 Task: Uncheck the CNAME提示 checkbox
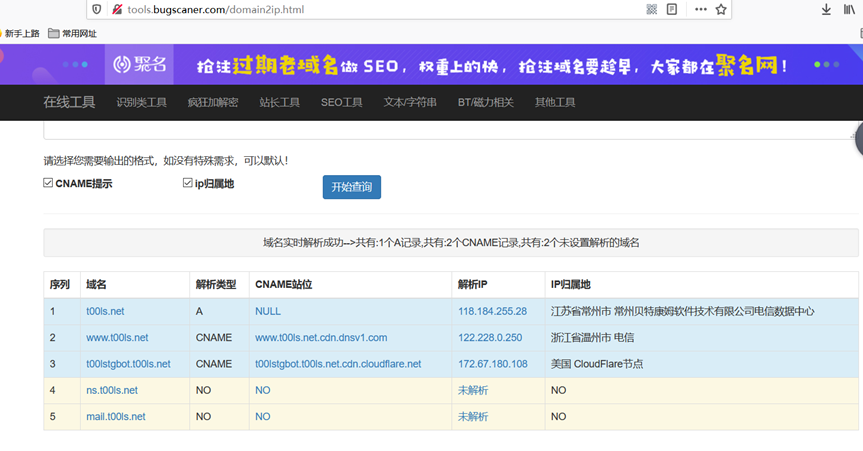click(x=48, y=184)
